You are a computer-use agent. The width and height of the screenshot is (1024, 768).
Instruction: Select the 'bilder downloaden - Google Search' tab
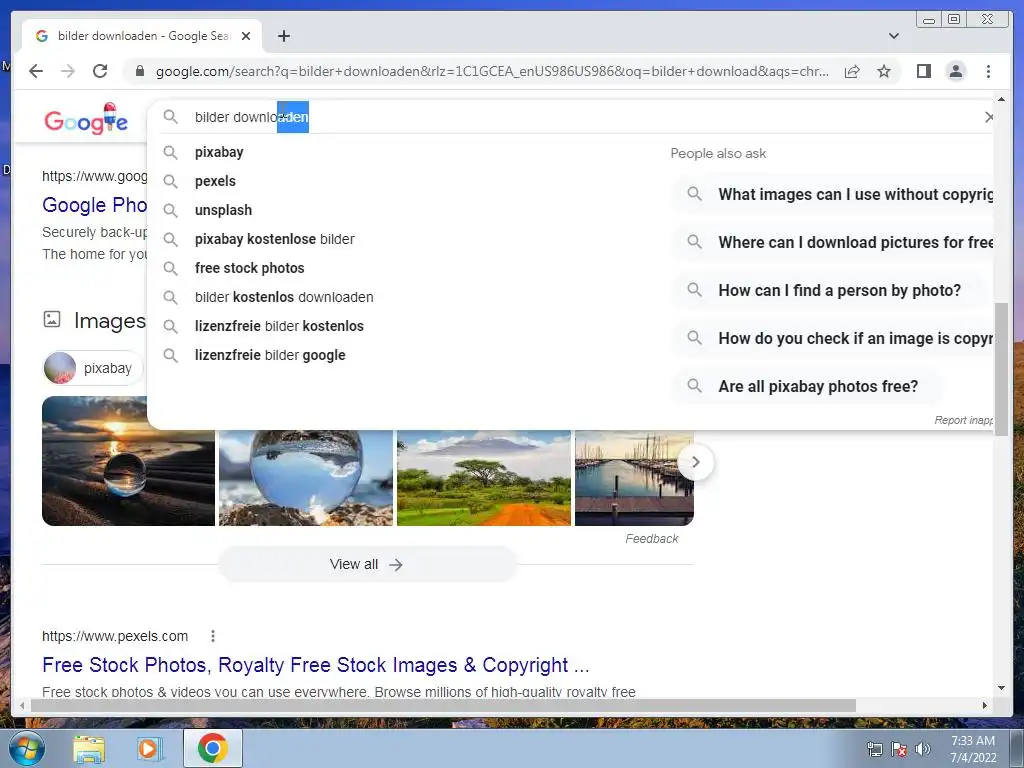(142, 36)
